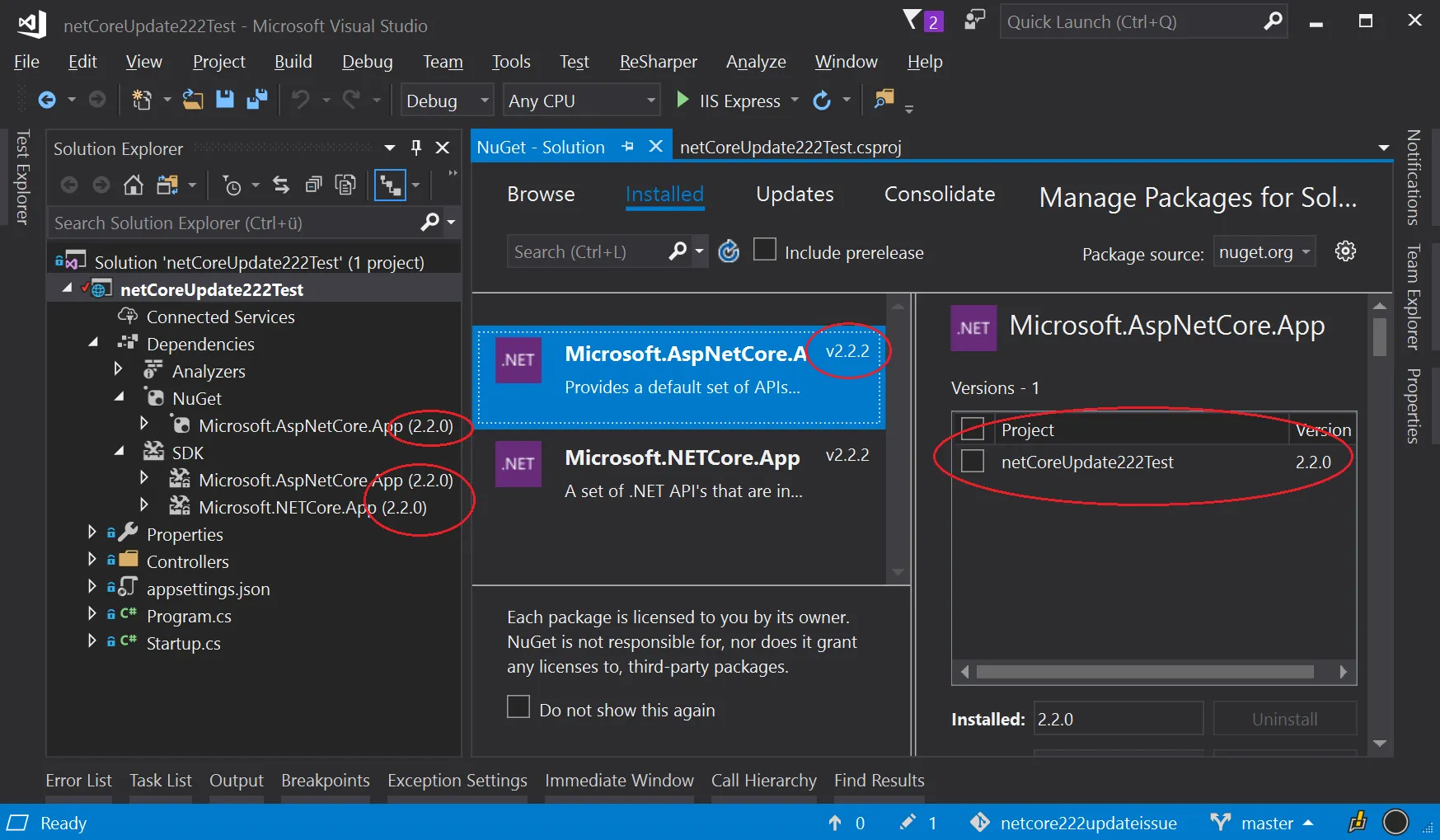This screenshot has width=1440, height=840.
Task: Switch to the Browse tab
Action: coord(541,195)
